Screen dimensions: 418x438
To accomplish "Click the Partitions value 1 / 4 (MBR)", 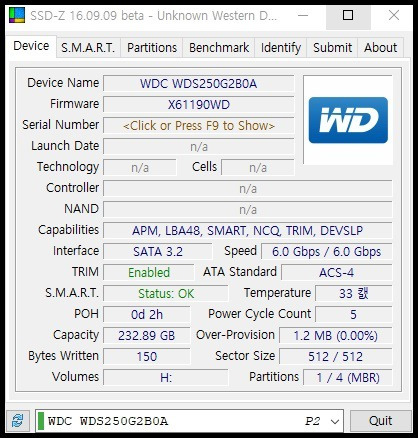I will click(x=348, y=378).
